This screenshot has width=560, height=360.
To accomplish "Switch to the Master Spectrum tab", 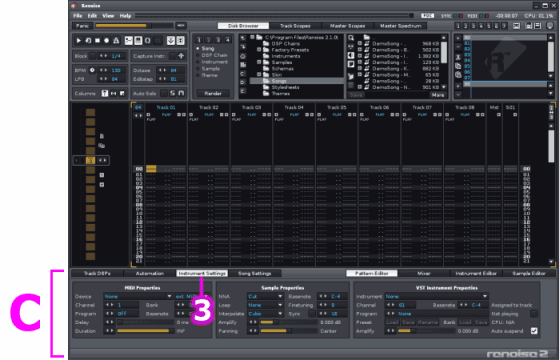I will tap(400, 26).
